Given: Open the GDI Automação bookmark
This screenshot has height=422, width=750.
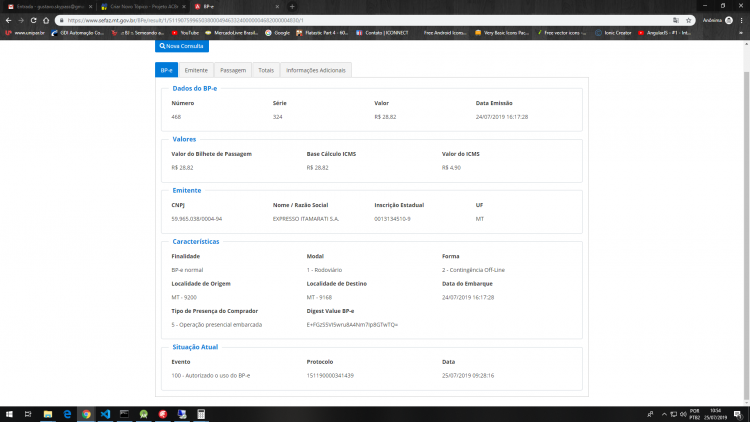Looking at the screenshot, I should 77,33.
